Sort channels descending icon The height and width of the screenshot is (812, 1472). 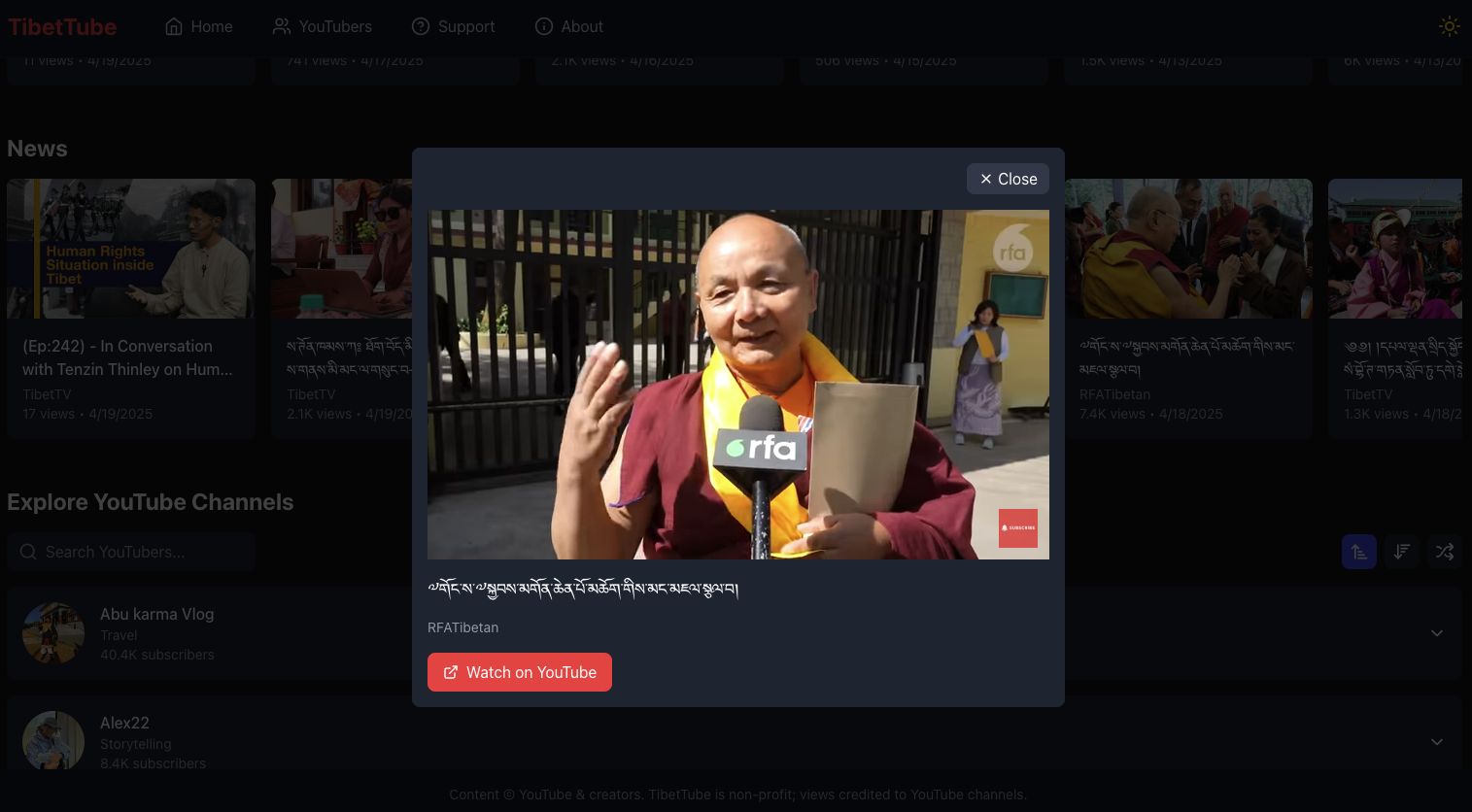[x=1401, y=552]
